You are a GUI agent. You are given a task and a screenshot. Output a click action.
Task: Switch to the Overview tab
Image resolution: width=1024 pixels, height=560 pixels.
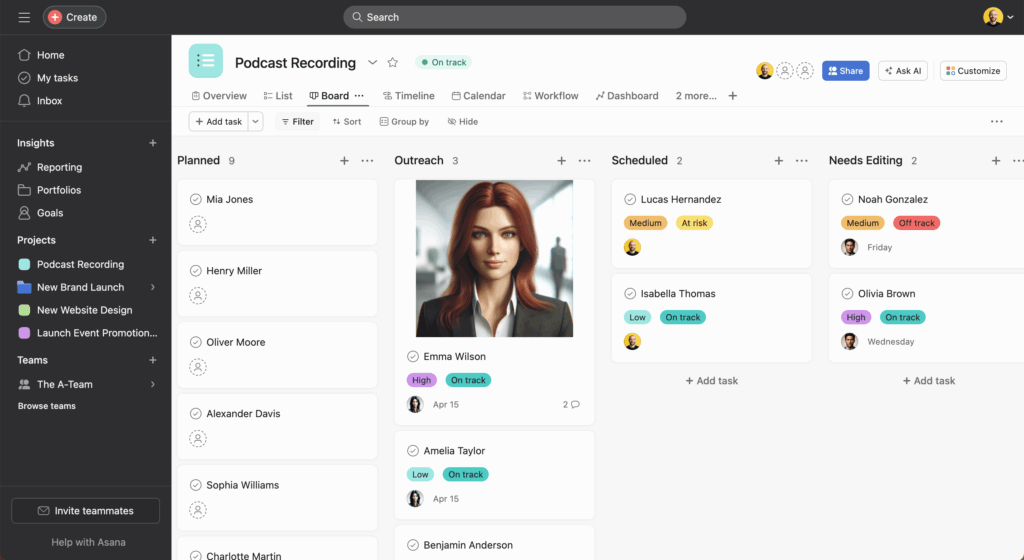click(219, 96)
